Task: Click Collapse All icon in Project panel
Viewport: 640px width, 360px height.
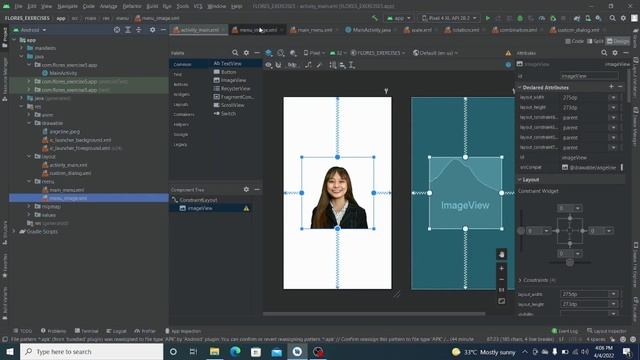Action: (x=138, y=30)
